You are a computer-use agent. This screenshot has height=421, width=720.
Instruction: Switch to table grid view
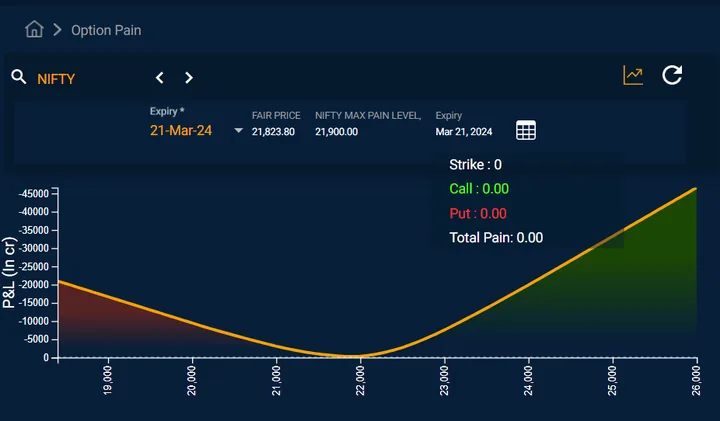point(526,130)
